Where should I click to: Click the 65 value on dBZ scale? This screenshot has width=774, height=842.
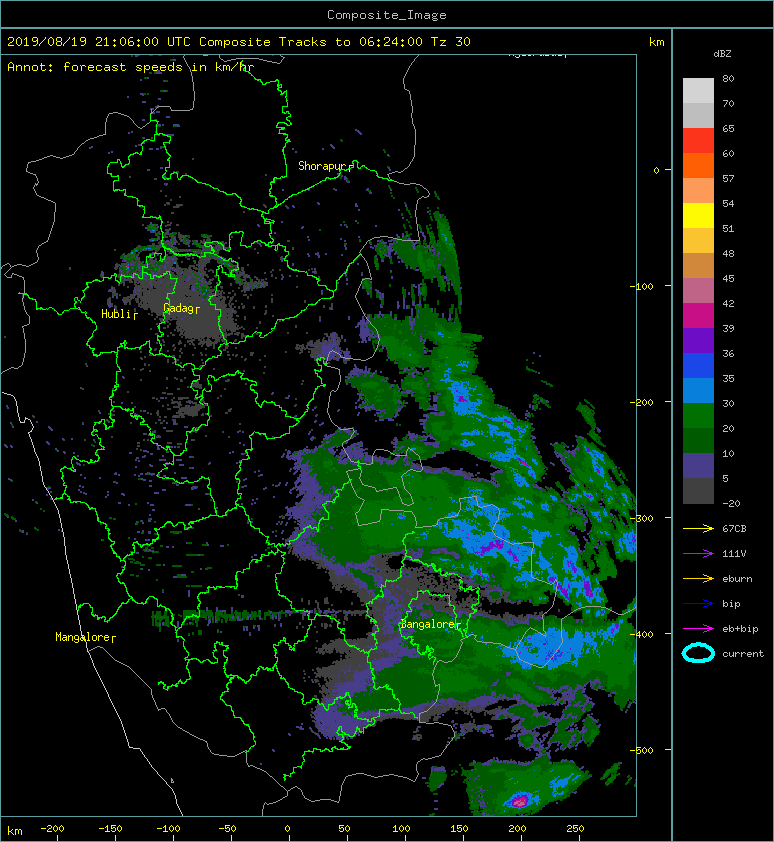pyautogui.click(x=728, y=128)
